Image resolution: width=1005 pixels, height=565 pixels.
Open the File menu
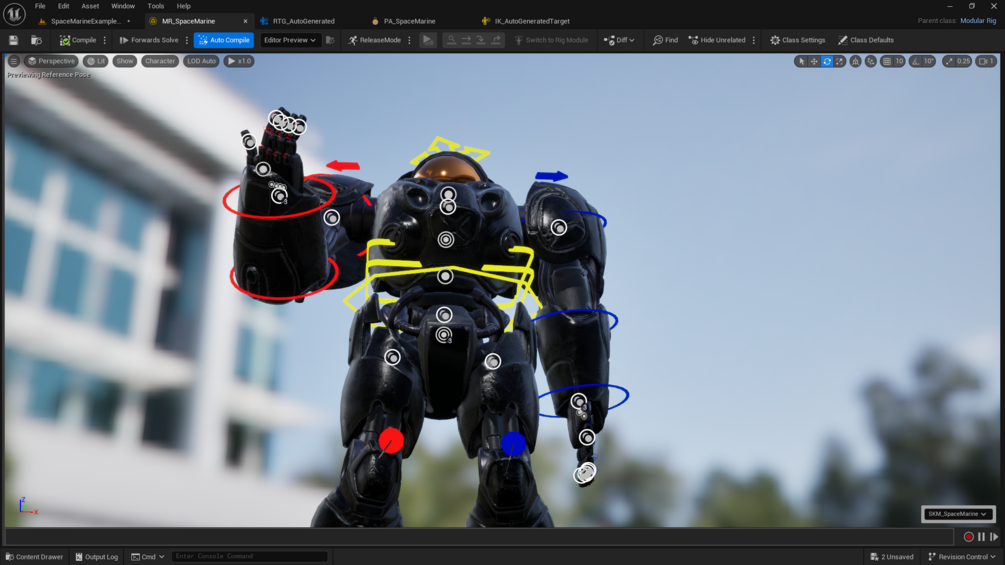point(40,6)
